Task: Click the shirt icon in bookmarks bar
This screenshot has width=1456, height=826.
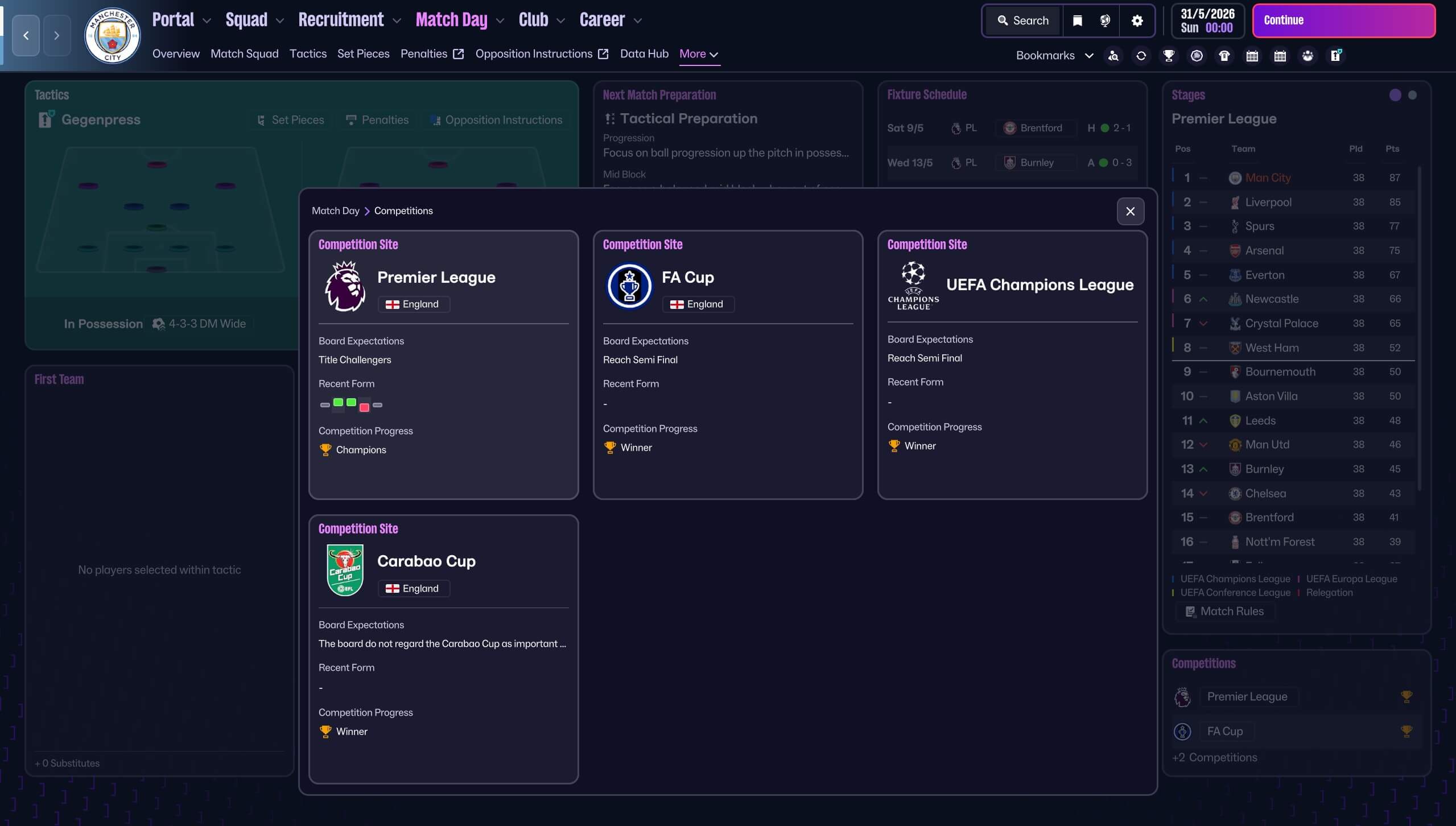Action: 1224,56
